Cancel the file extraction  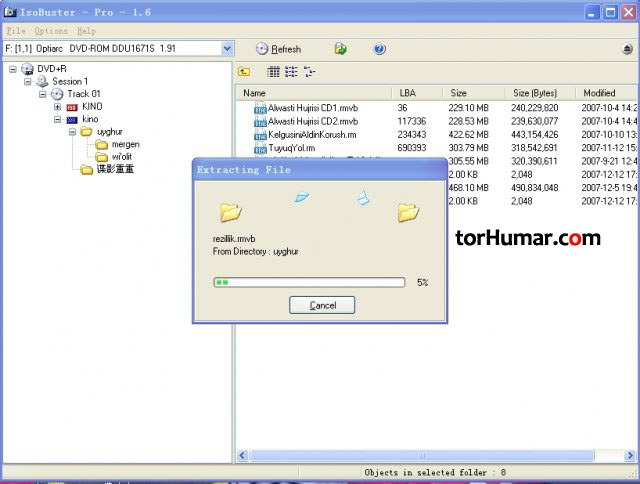pyautogui.click(x=322, y=305)
